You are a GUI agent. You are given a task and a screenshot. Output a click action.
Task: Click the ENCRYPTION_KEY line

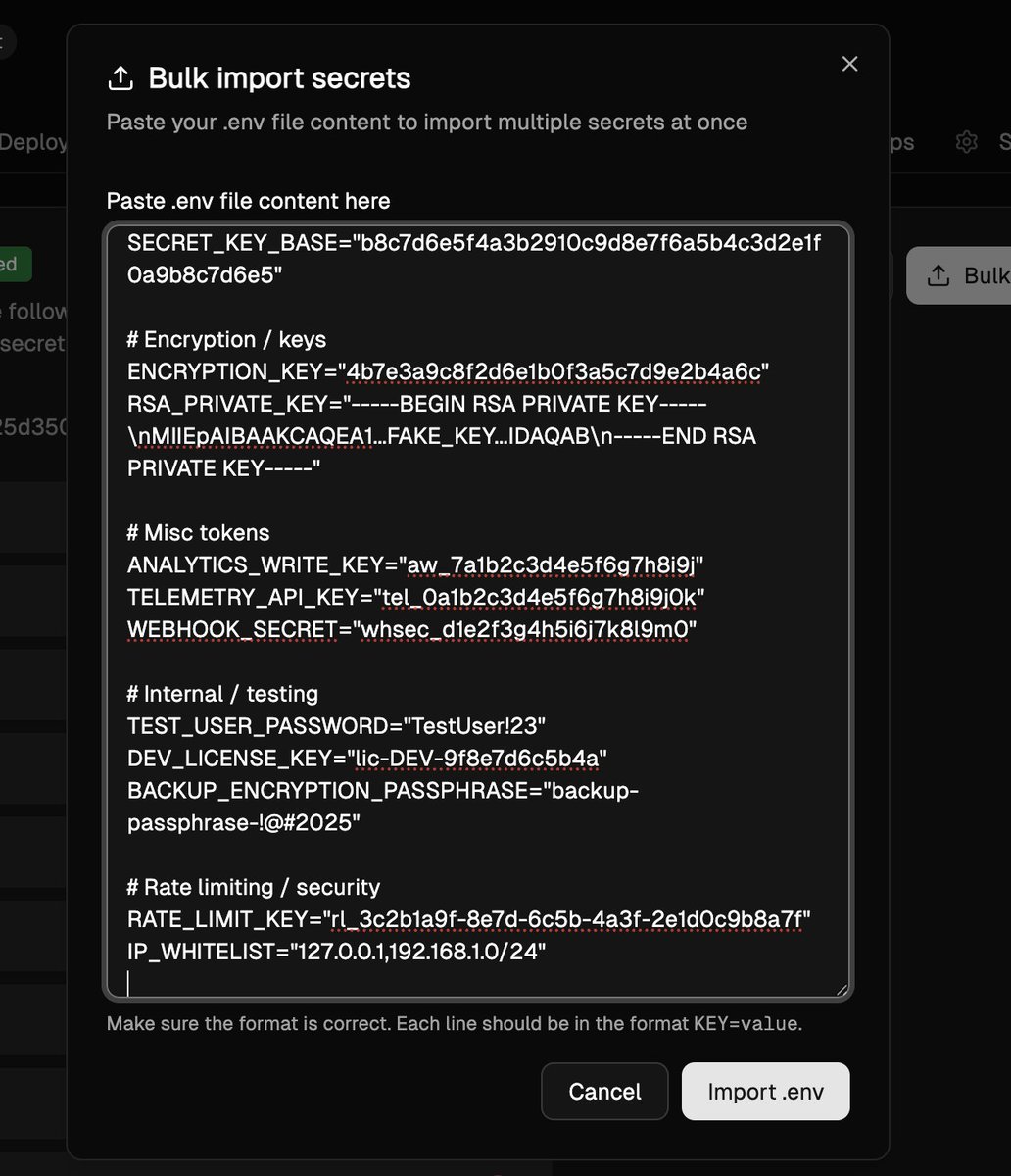448,371
